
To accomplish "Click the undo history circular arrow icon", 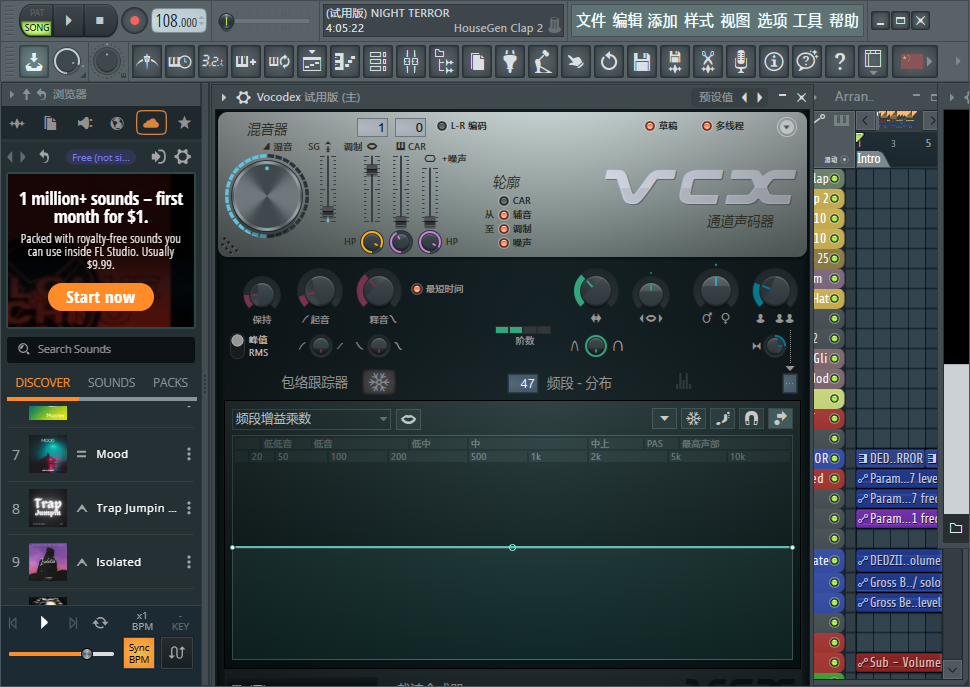I will coord(609,62).
